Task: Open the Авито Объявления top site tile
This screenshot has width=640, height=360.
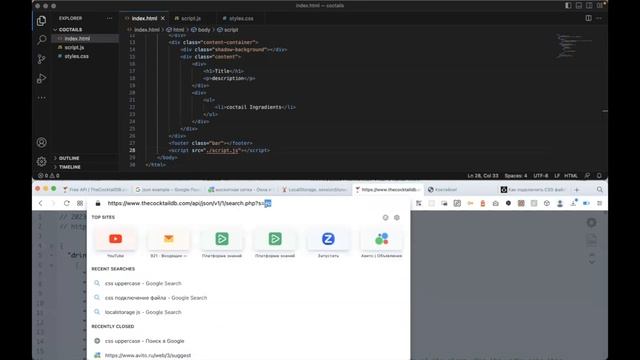Action: click(381, 243)
